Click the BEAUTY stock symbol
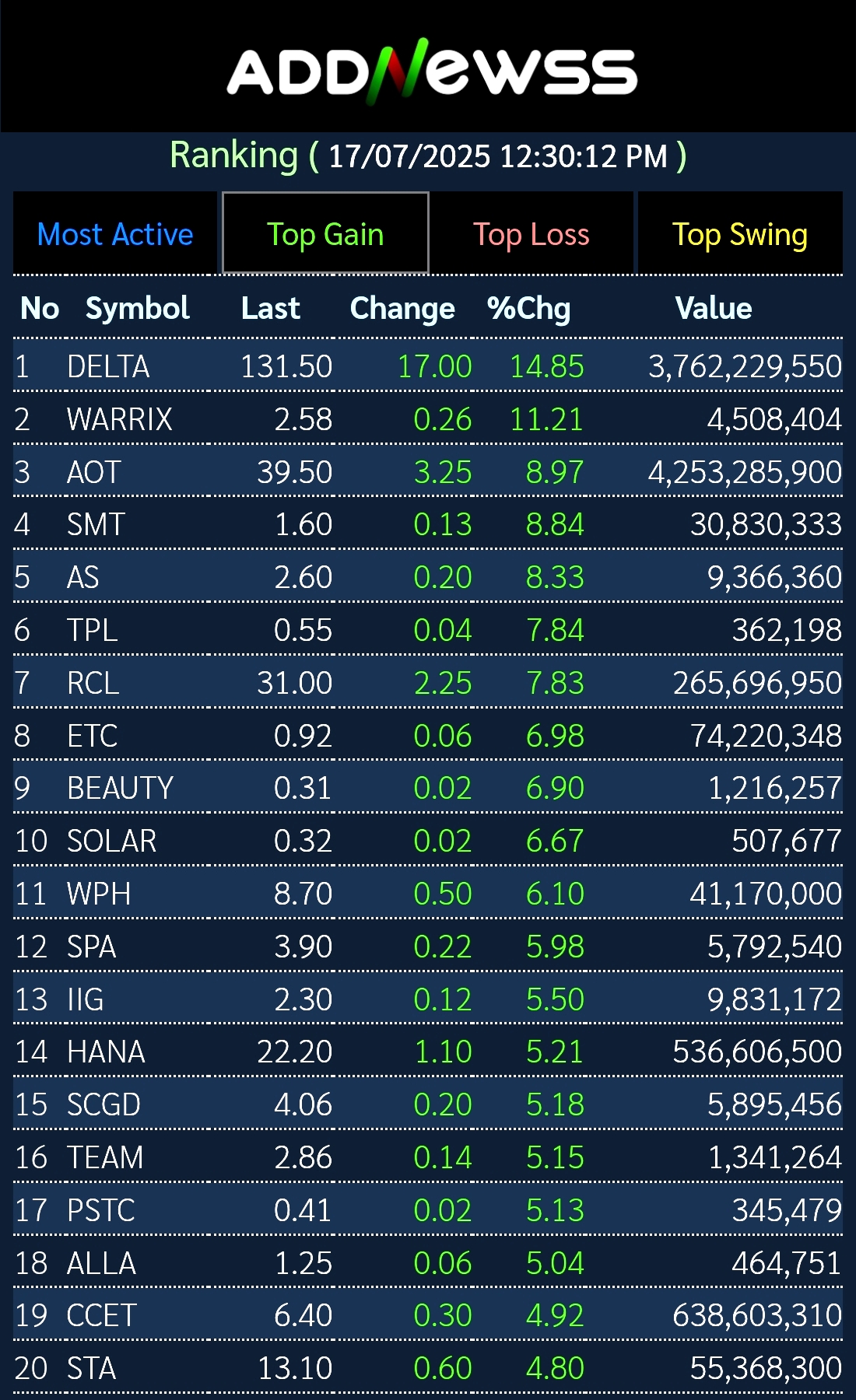 [120, 788]
